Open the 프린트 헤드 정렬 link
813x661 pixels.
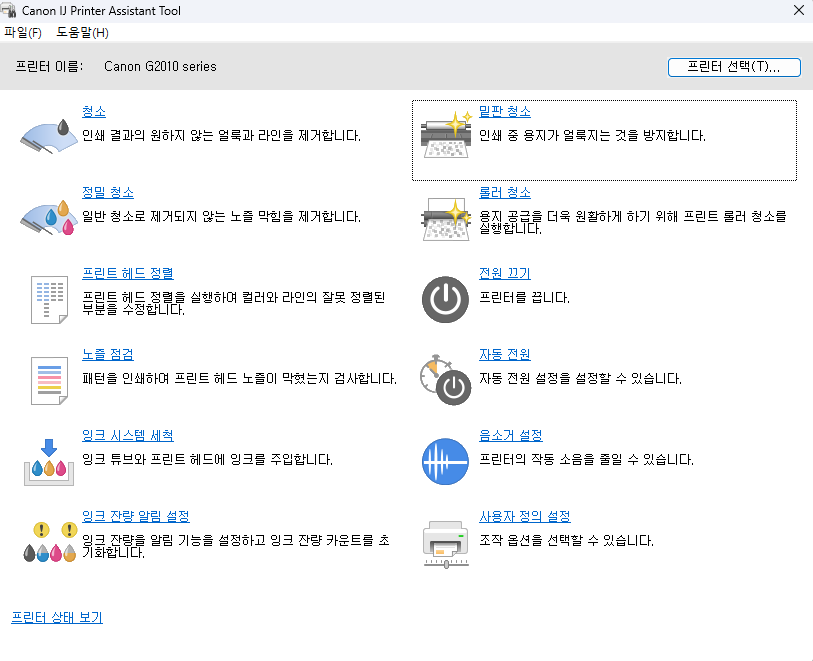pyautogui.click(x=128, y=273)
